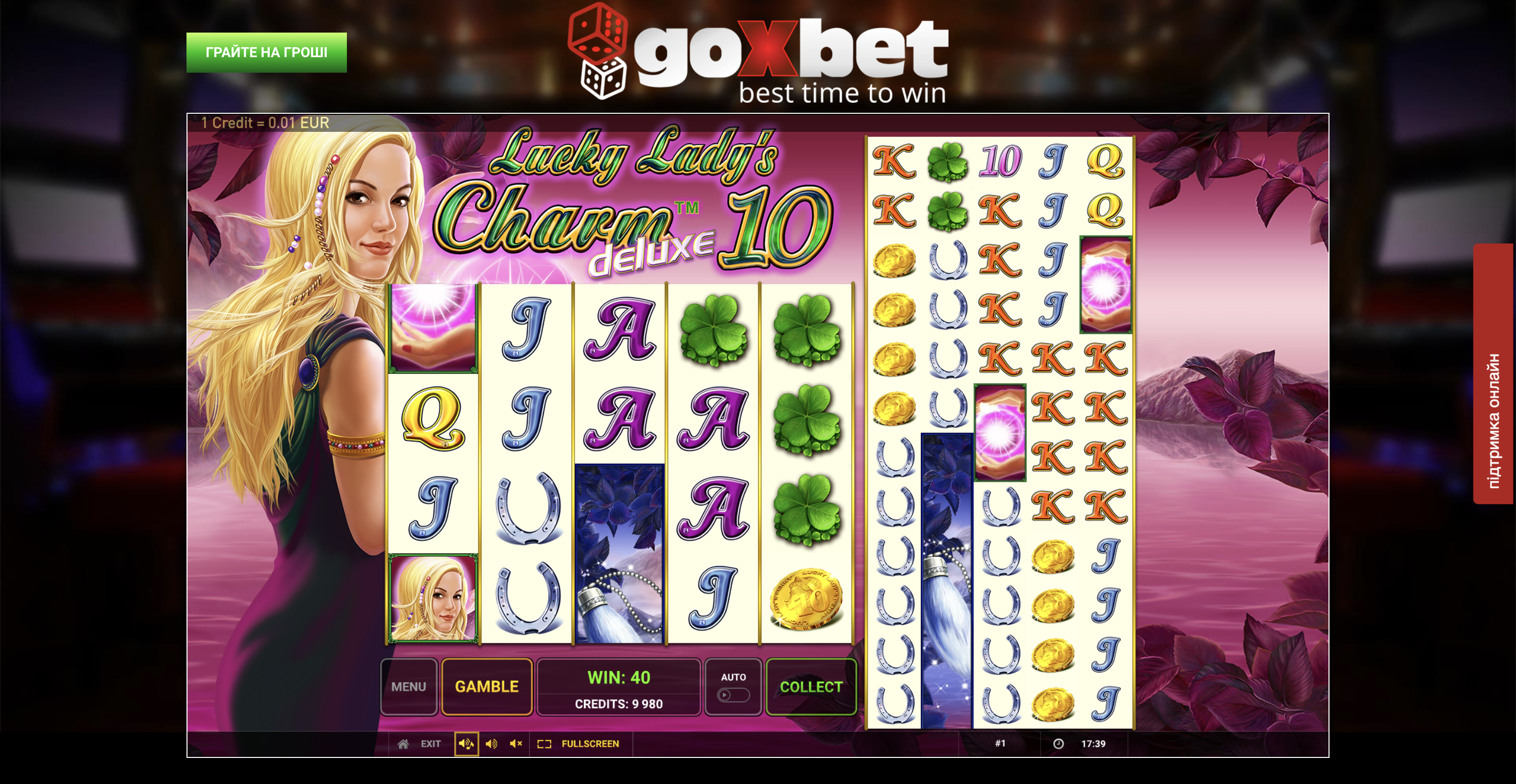Open the game MENU

[x=409, y=687]
